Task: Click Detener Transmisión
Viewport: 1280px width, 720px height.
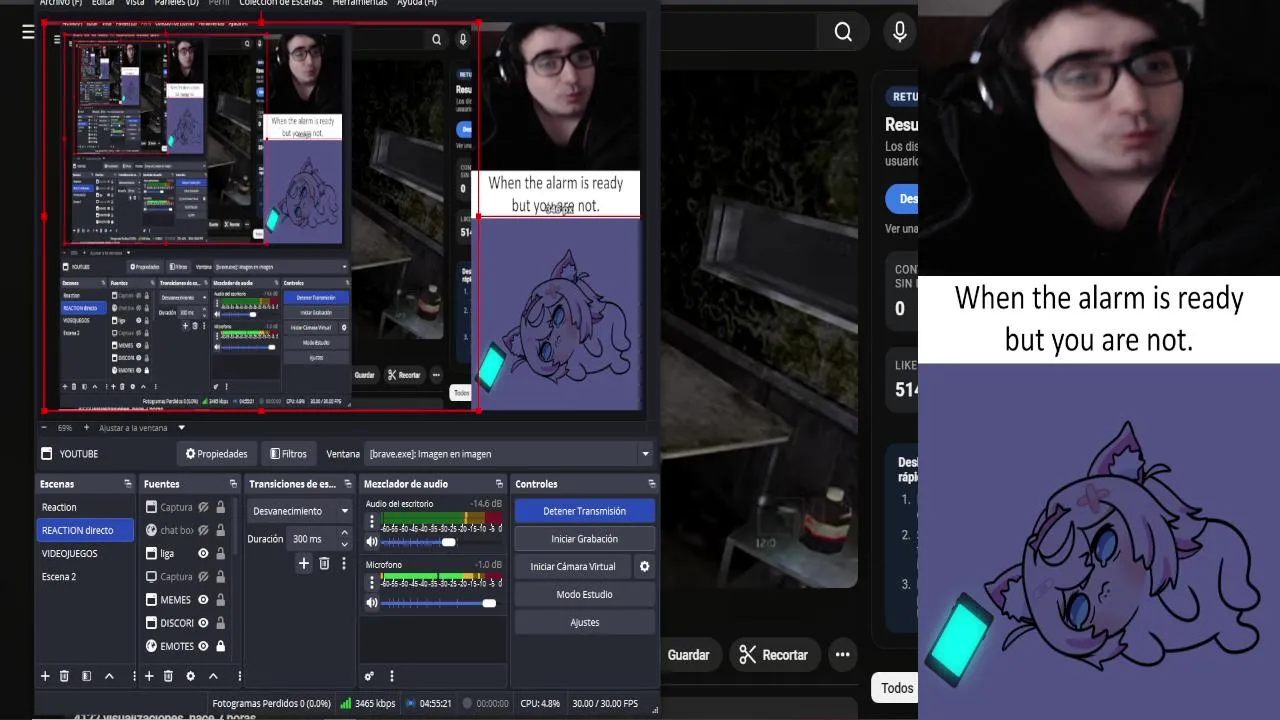Action: pos(585,511)
